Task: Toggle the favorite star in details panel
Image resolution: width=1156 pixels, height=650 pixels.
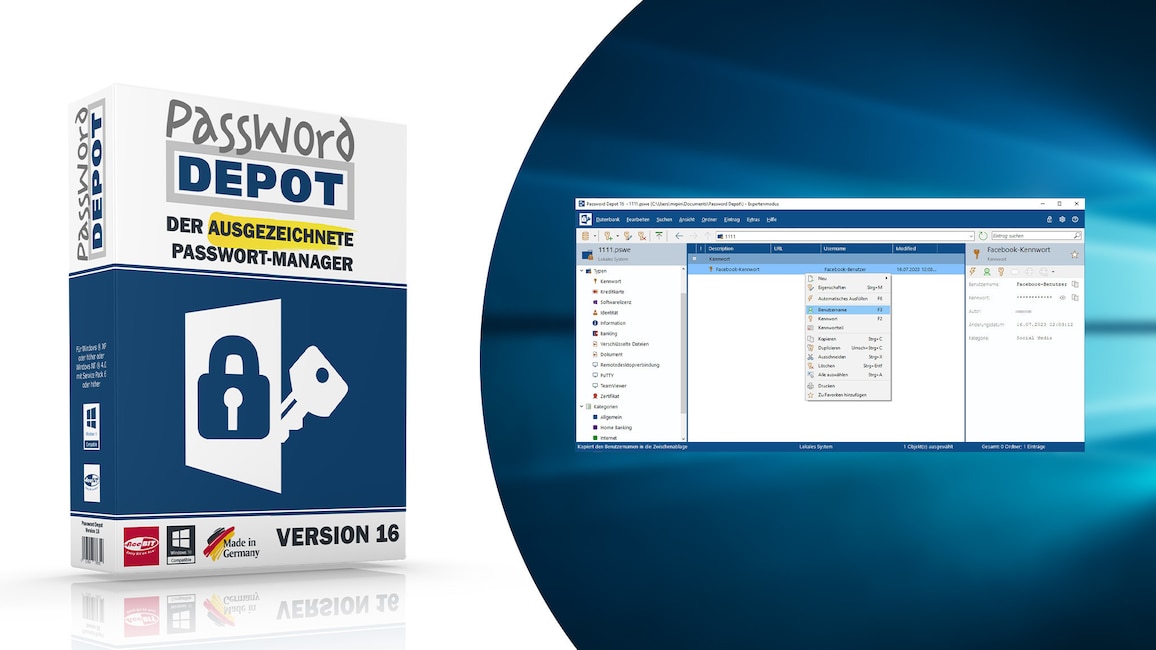Action: point(1074,254)
